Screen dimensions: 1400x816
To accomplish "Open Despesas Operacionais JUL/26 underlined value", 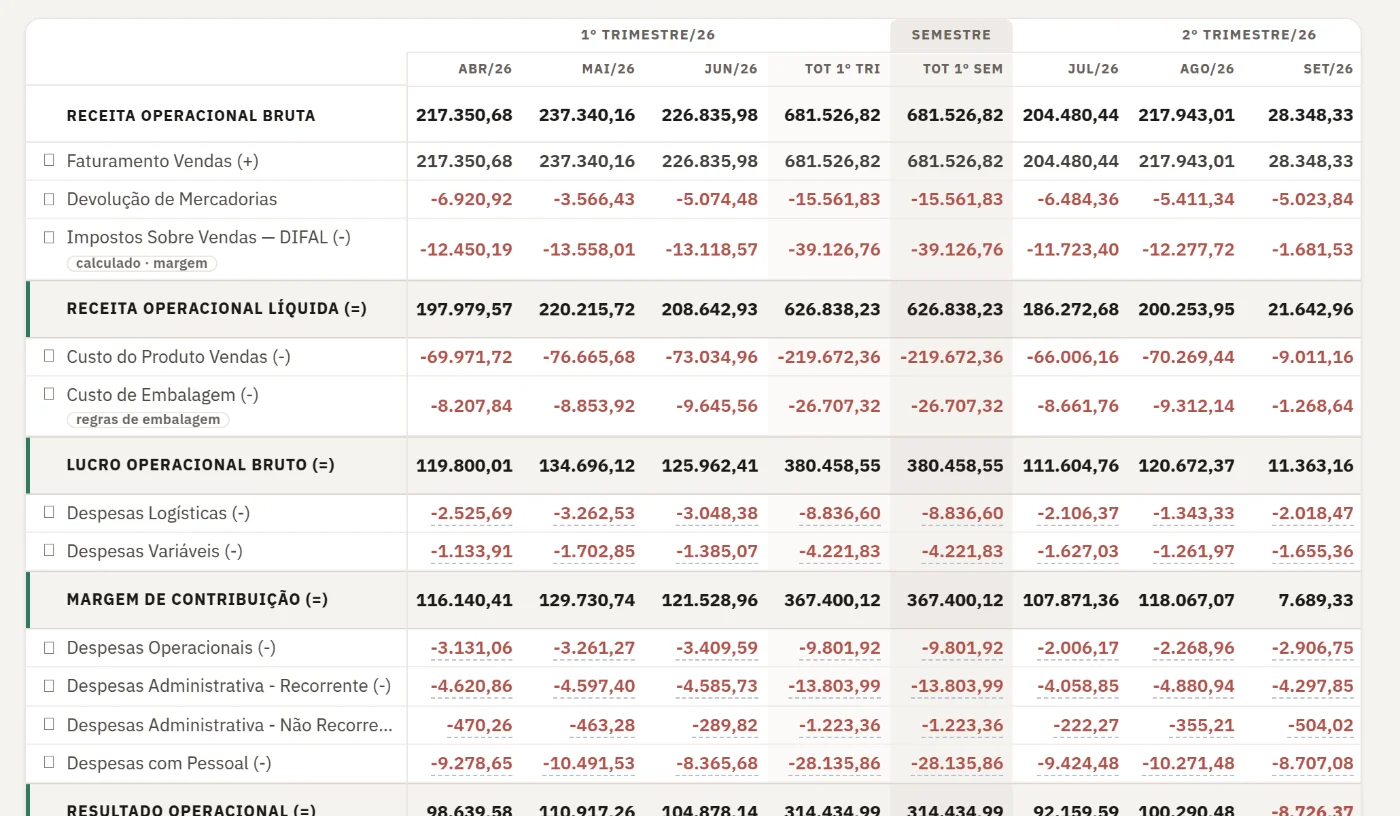I will point(1078,649).
